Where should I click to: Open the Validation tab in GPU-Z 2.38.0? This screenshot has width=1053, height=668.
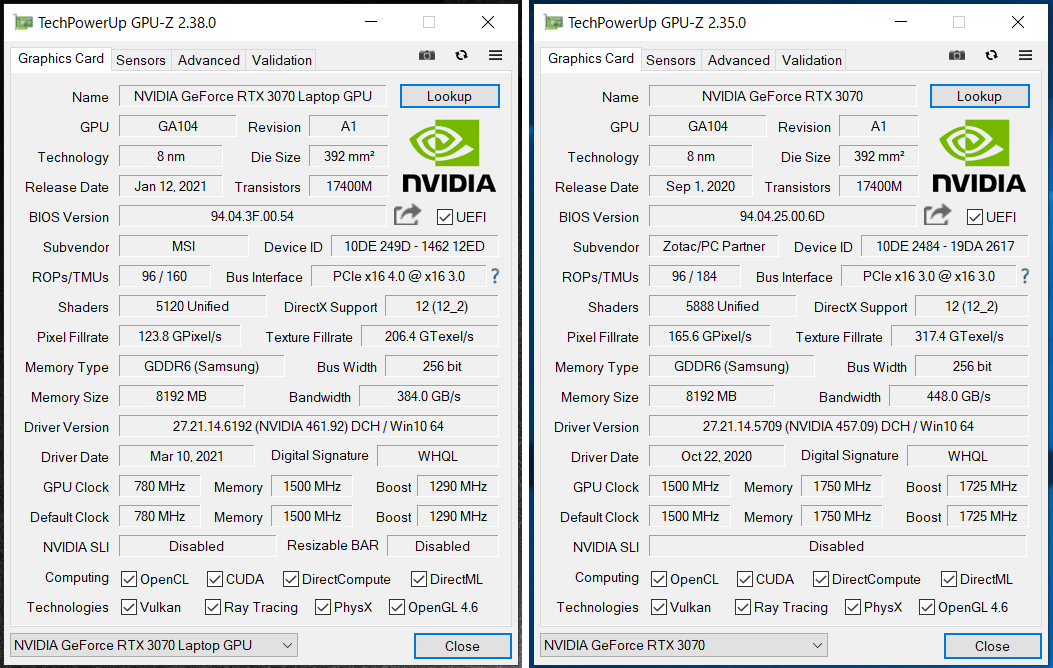click(282, 60)
